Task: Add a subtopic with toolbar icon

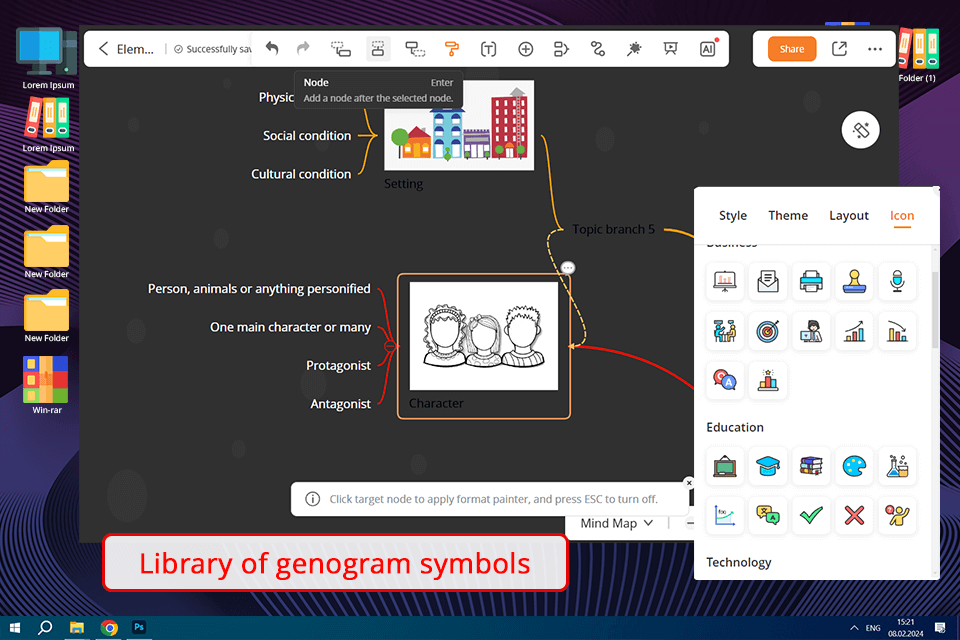Action: tap(341, 49)
